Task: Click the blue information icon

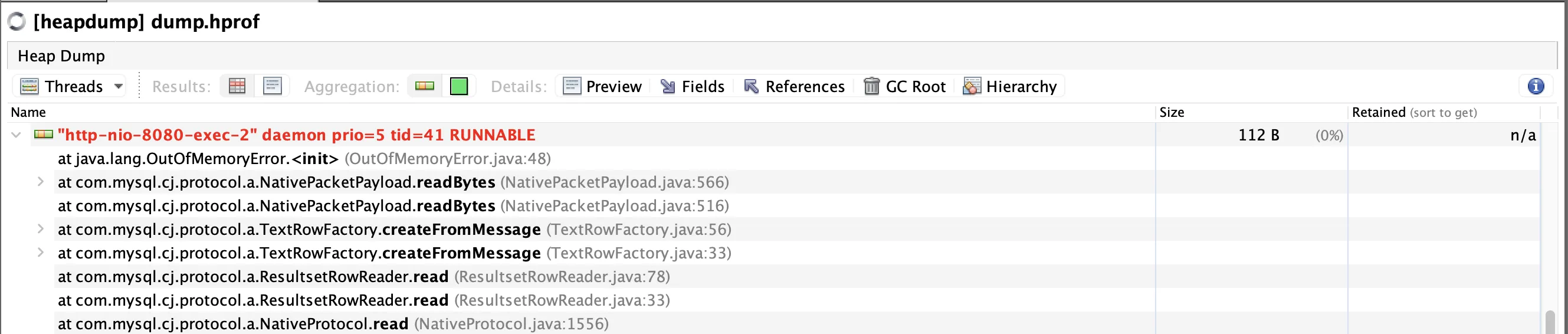Action: 1536,86
